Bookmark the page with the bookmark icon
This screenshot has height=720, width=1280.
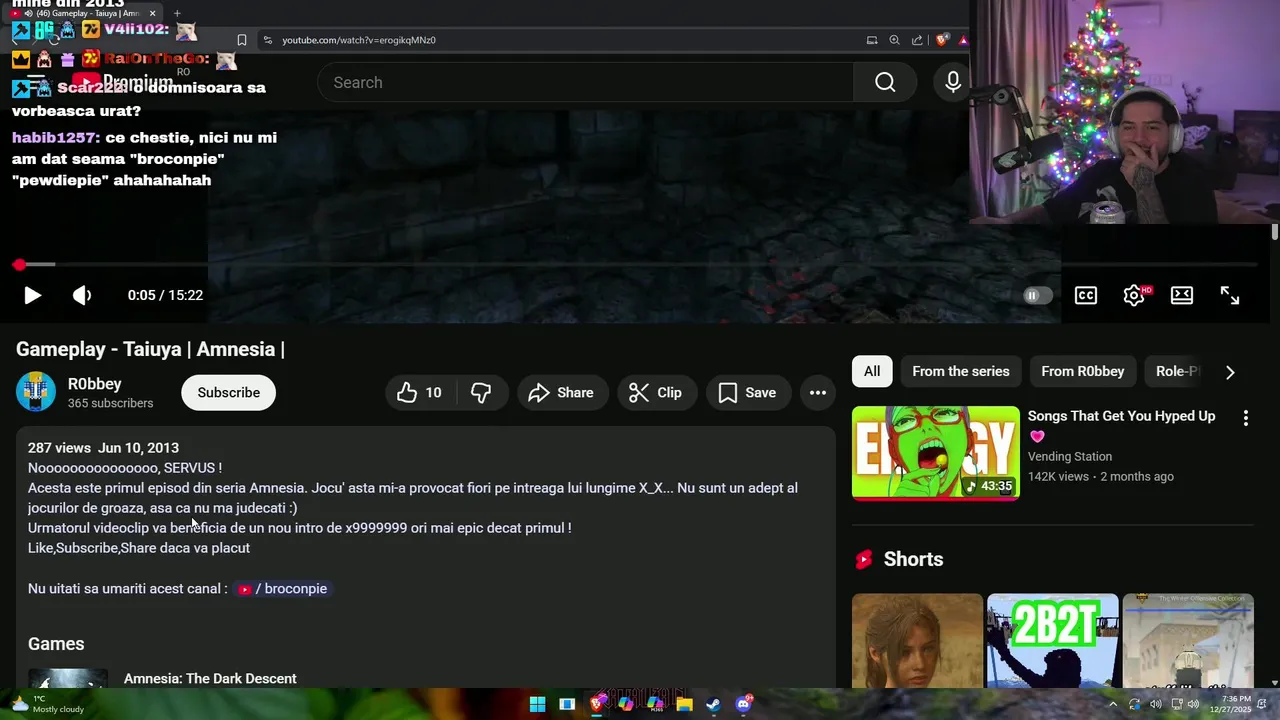pos(241,40)
